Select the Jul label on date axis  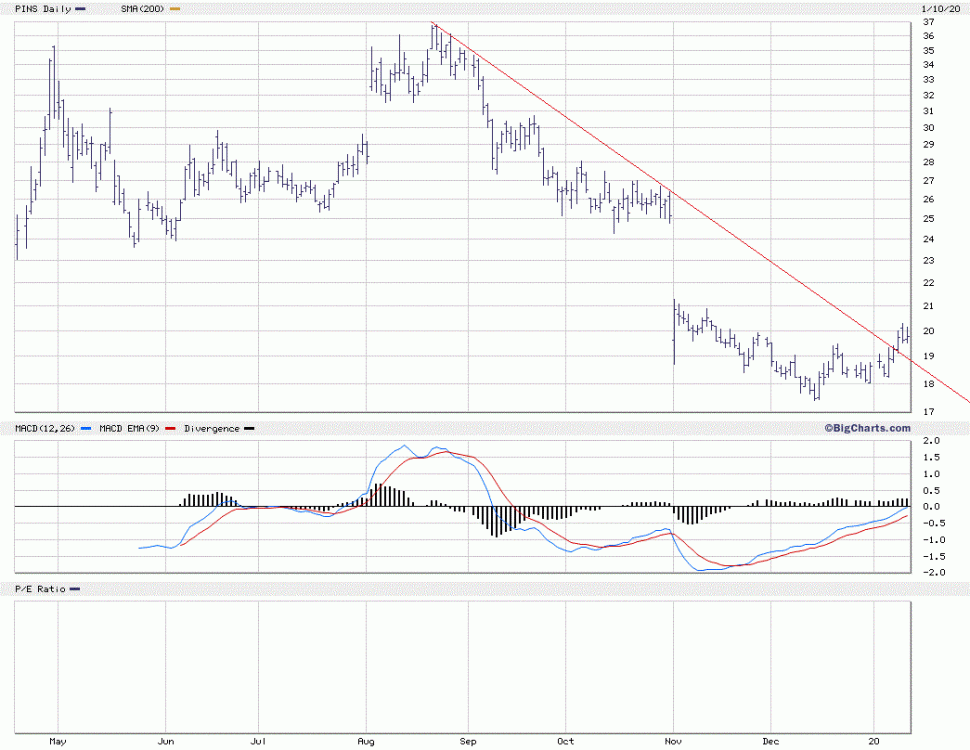coord(259,741)
